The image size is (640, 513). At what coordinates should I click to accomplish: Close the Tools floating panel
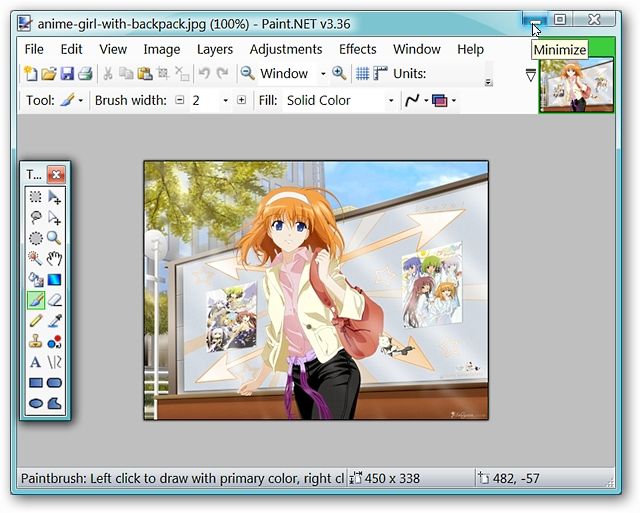click(56, 175)
